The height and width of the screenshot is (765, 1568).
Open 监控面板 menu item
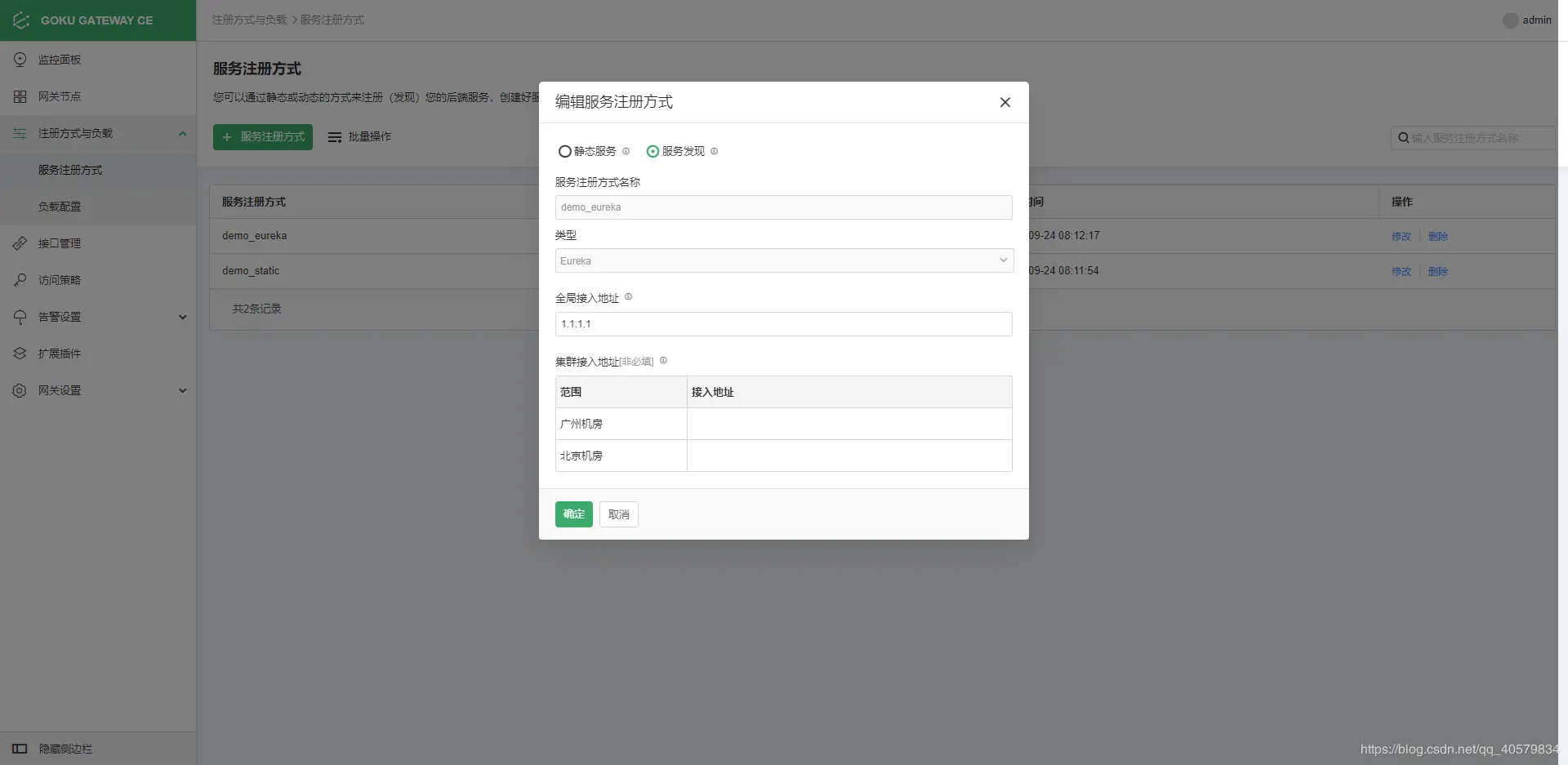98,60
